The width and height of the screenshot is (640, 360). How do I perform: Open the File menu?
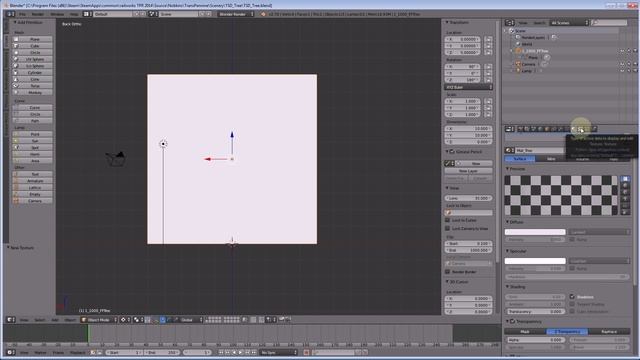point(22,14)
